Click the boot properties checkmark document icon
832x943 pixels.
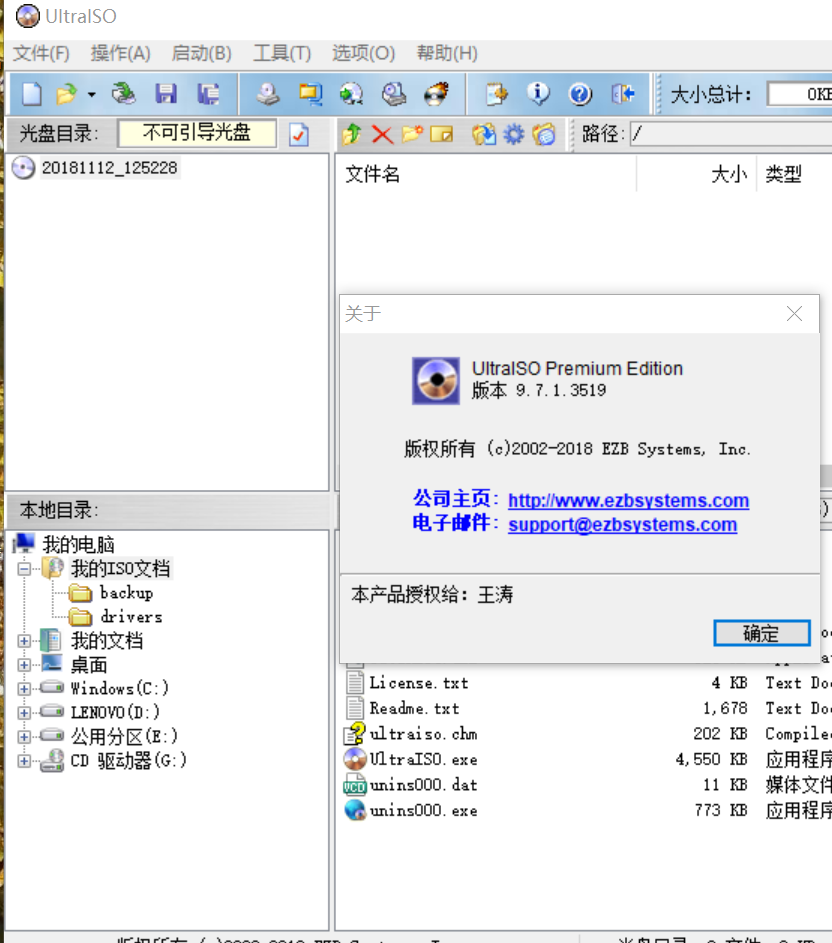point(299,134)
